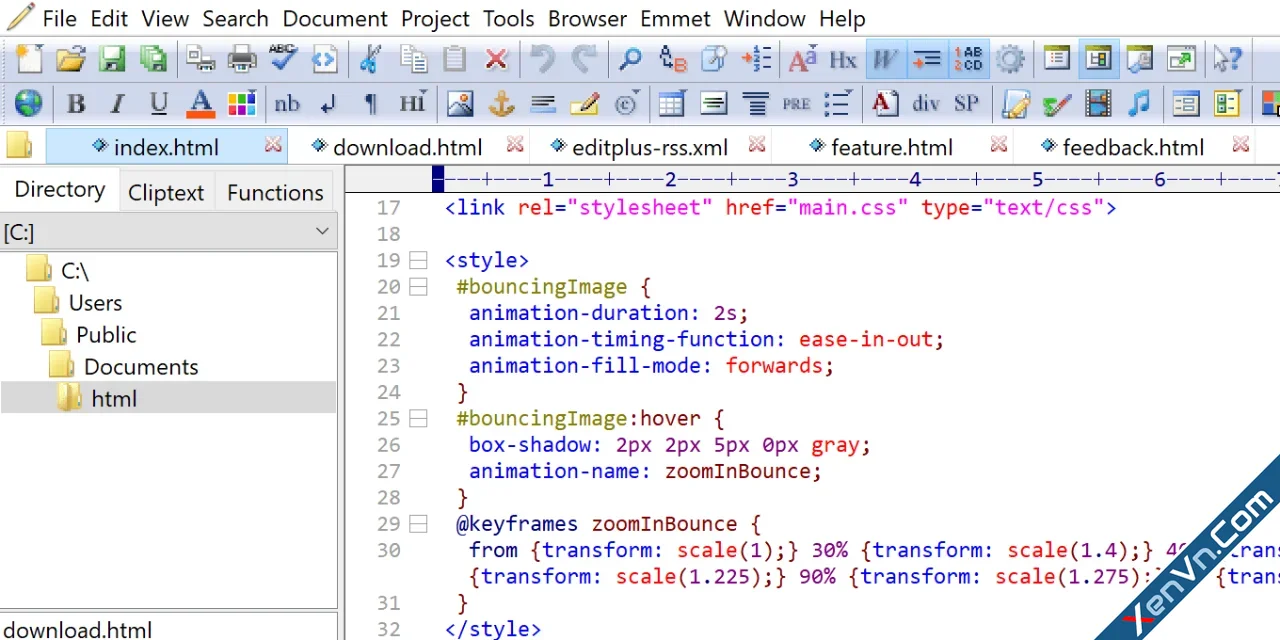Click the context help cursor icon
This screenshot has width=1280, height=640.
pyautogui.click(x=1227, y=59)
